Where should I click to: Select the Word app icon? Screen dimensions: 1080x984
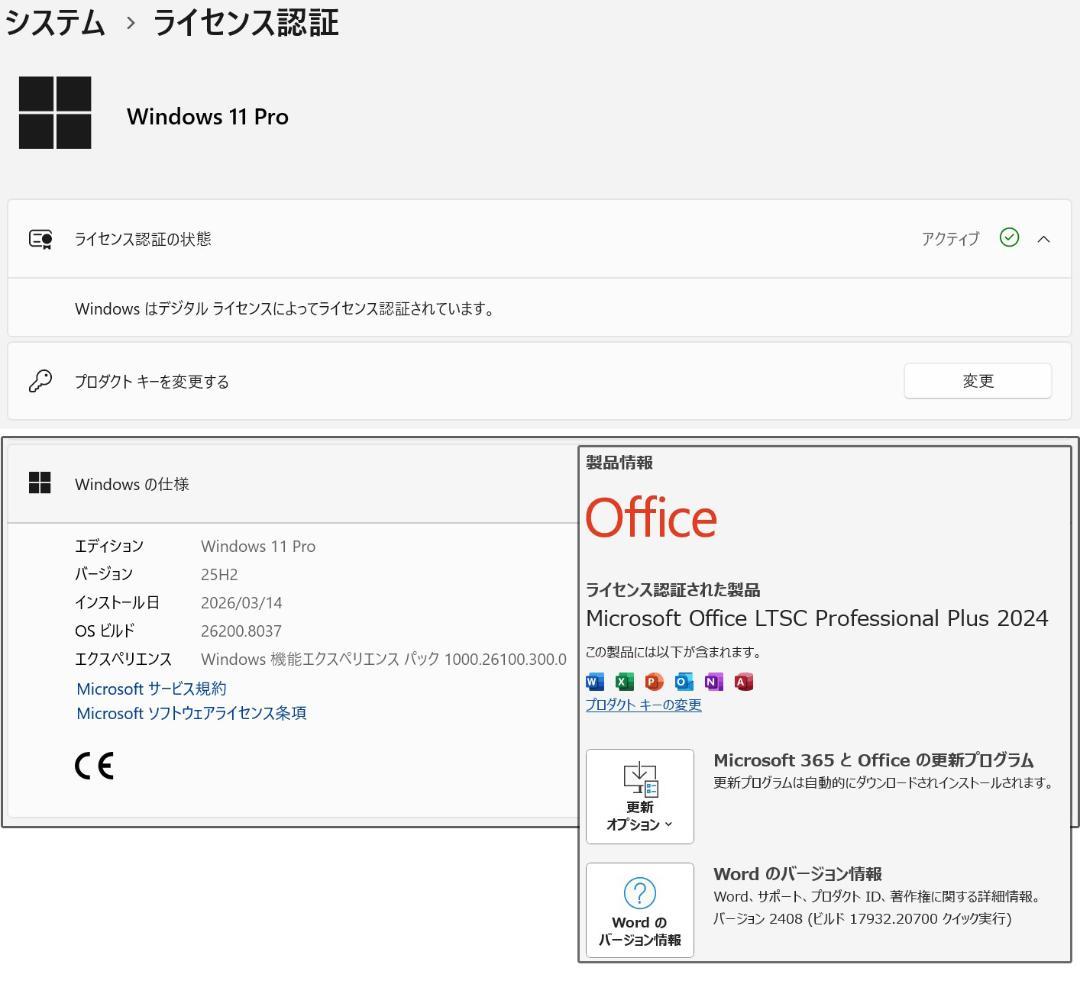coord(593,681)
